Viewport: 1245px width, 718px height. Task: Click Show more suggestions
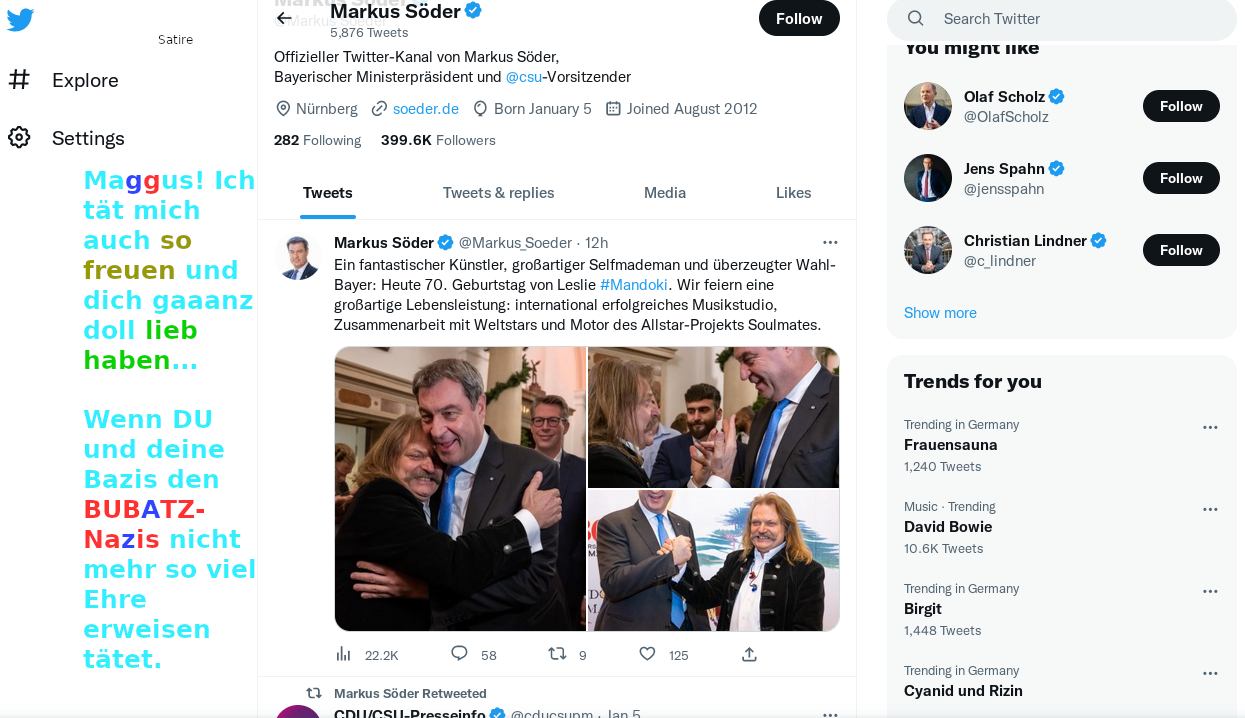coord(940,313)
